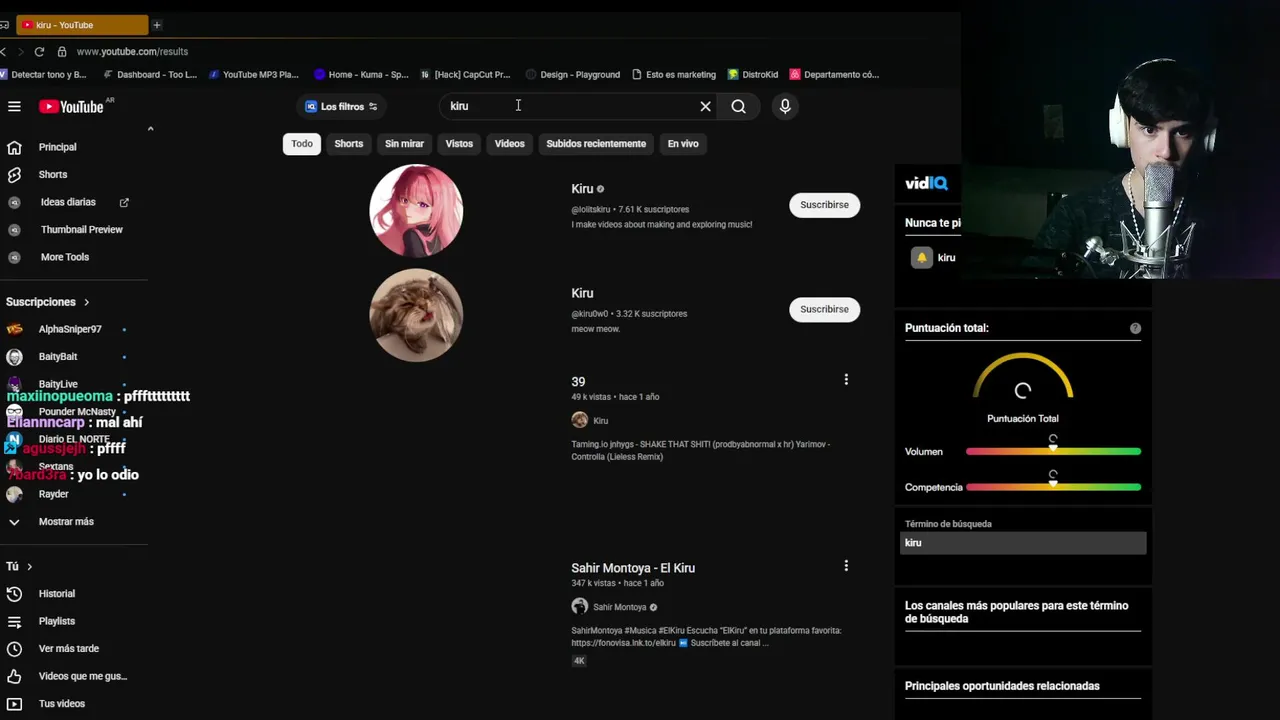
Task: Open options for Sahir Montoya video
Action: pyautogui.click(x=846, y=566)
